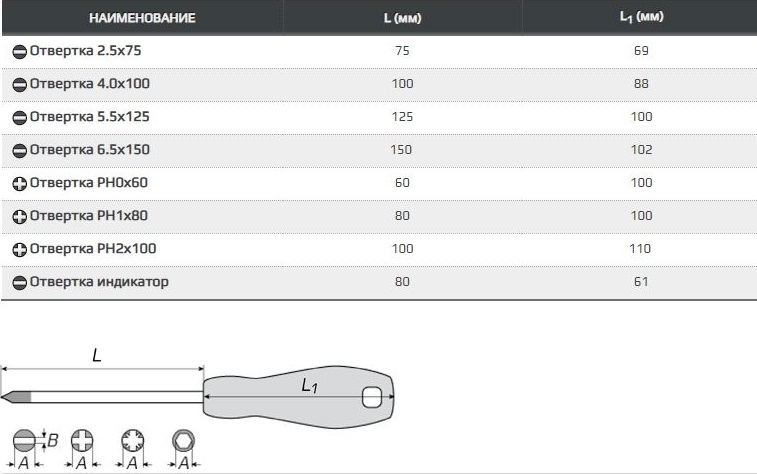Image resolution: width=757 pixels, height=474 pixels.
Task: Click the L (мм) column header
Action: tap(401, 17)
